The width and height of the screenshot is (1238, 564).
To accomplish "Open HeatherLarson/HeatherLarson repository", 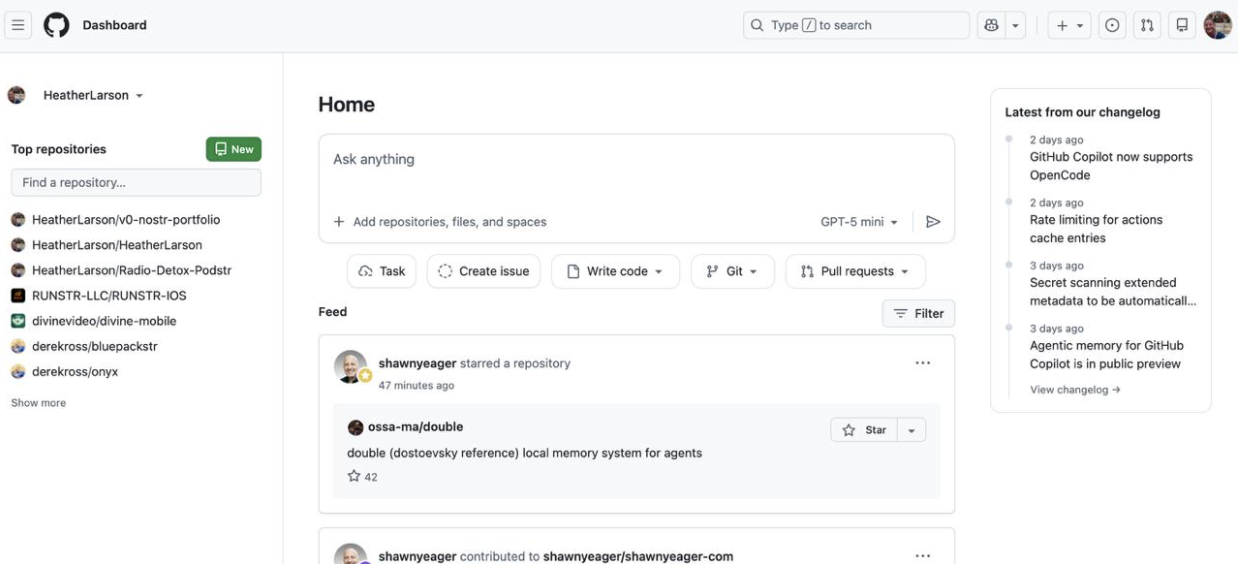I will click(117, 244).
